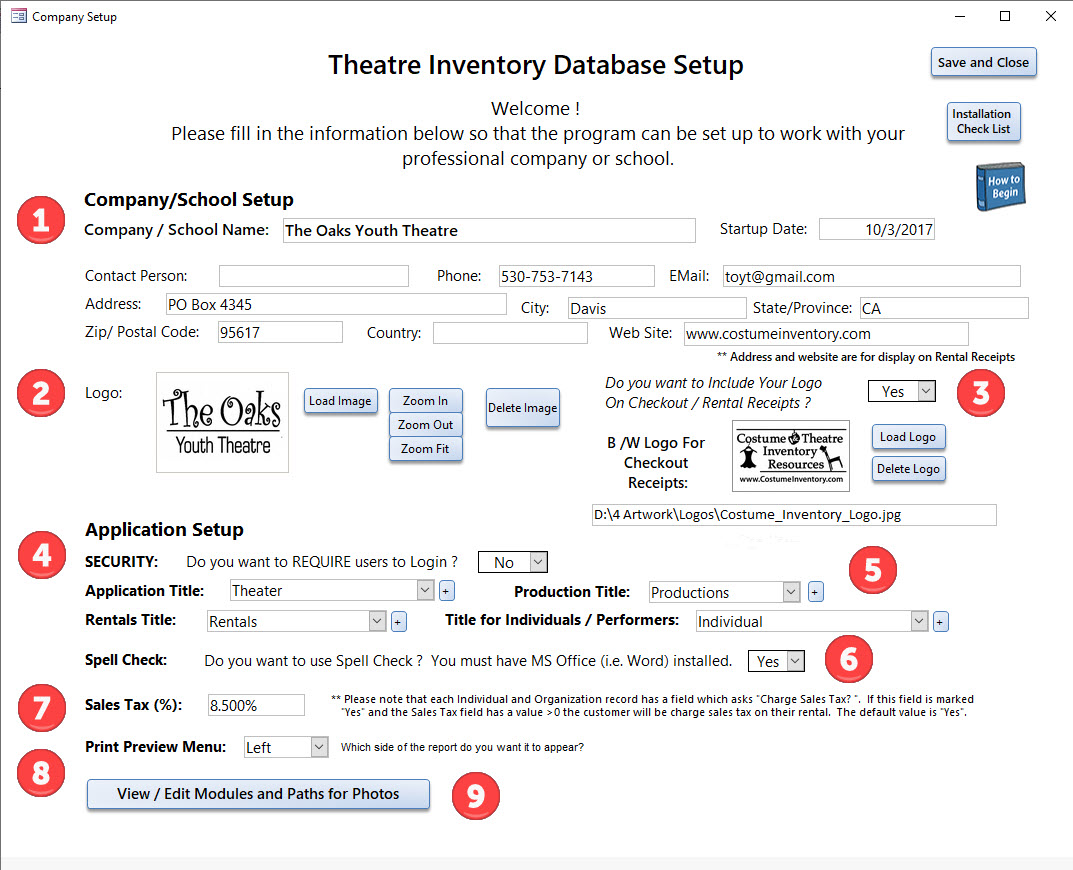Expand the Rentals Title dropdown
The width and height of the screenshot is (1073, 870).
click(377, 621)
